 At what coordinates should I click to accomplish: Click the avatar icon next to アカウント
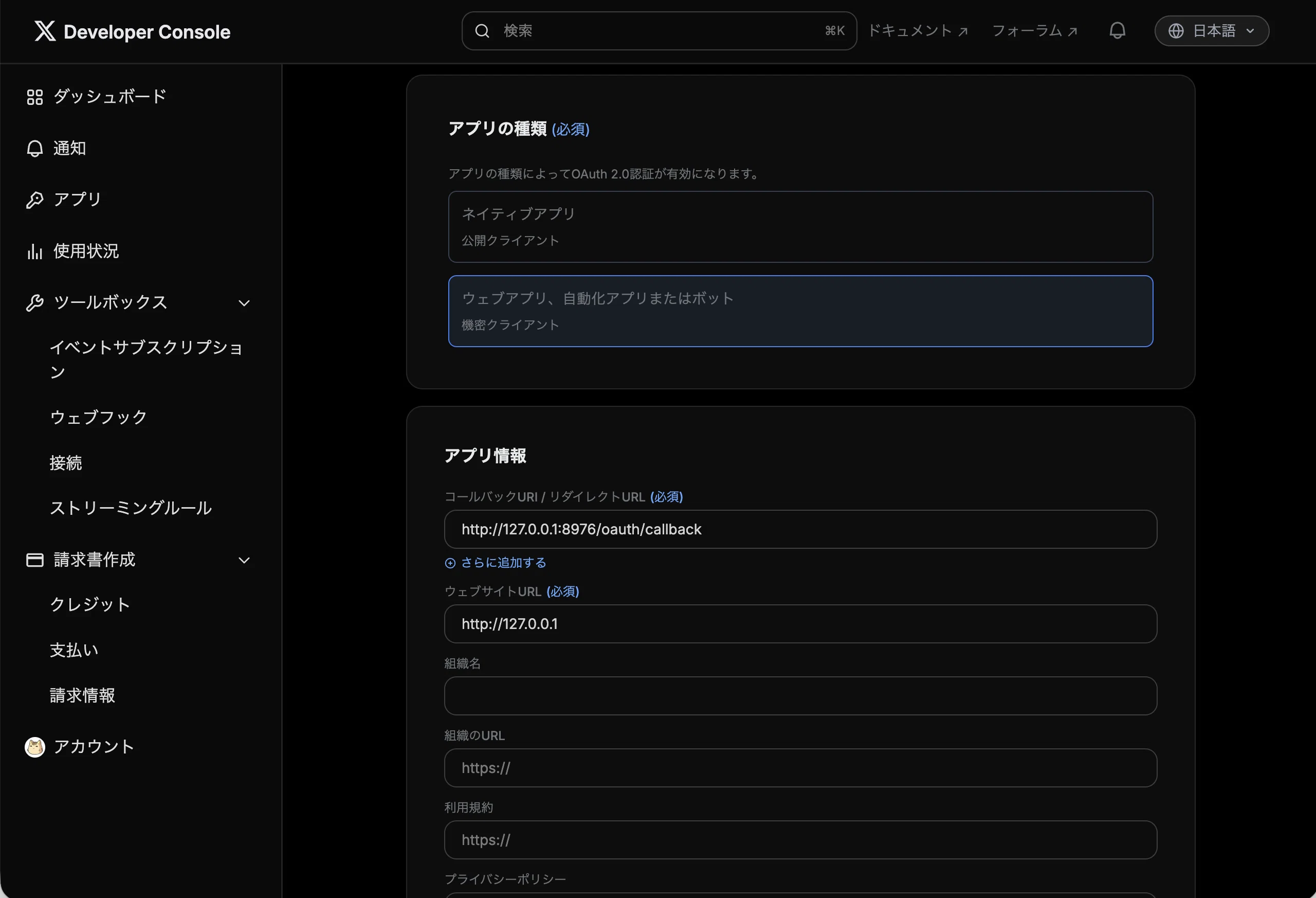coord(35,747)
